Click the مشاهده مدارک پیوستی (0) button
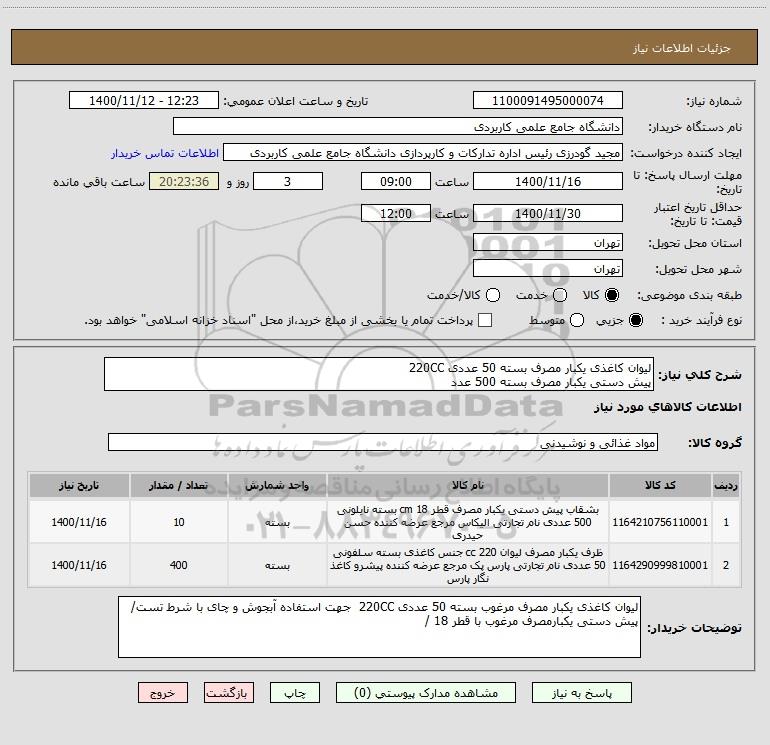 click(426, 692)
